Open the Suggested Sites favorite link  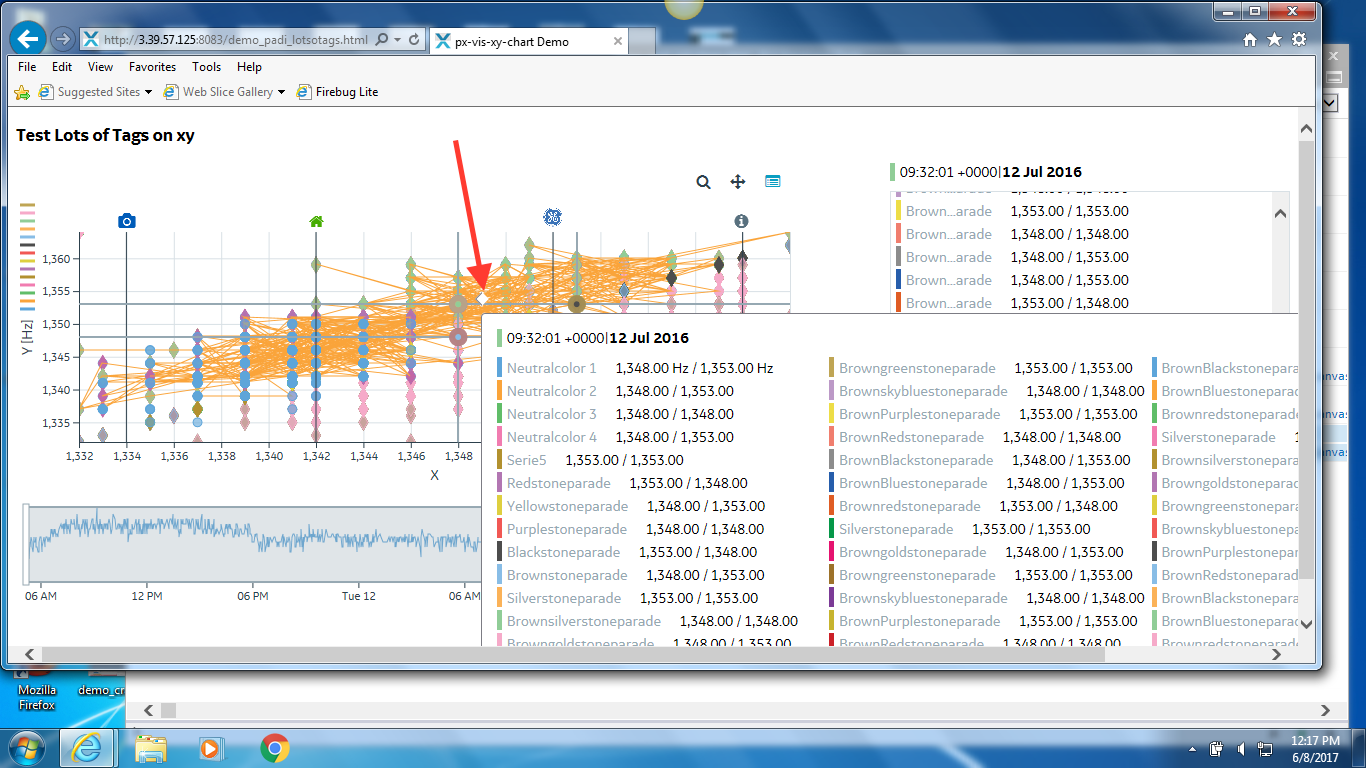(x=90, y=92)
